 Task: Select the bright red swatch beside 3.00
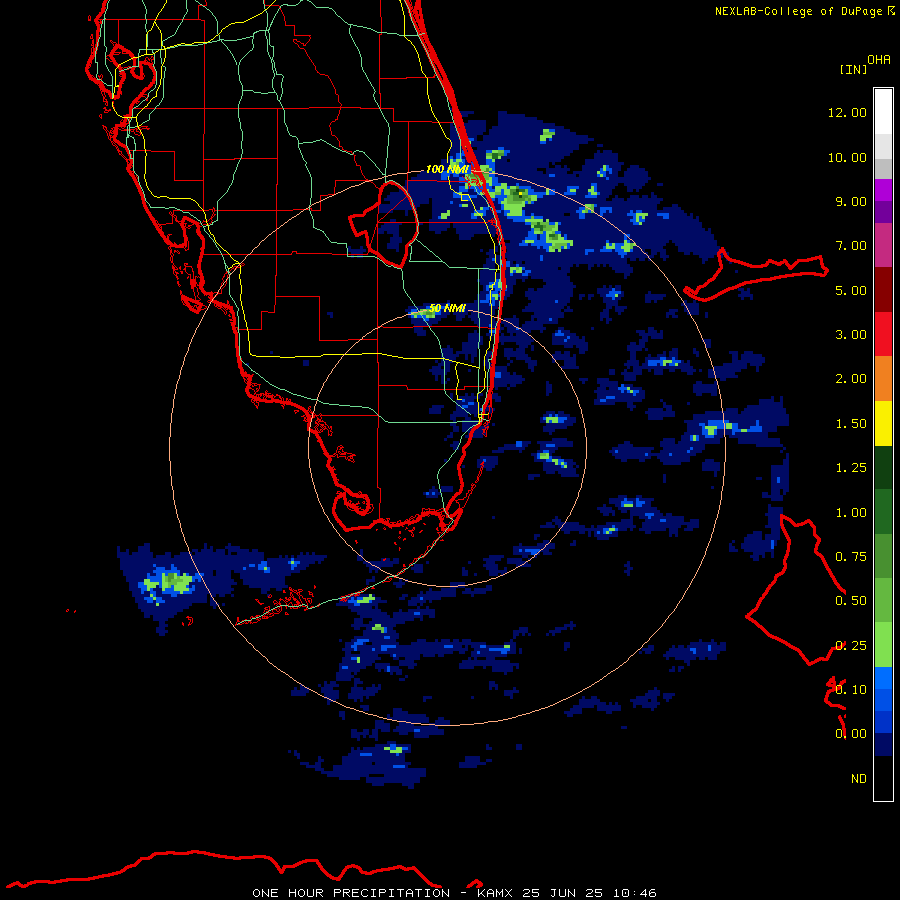(883, 334)
